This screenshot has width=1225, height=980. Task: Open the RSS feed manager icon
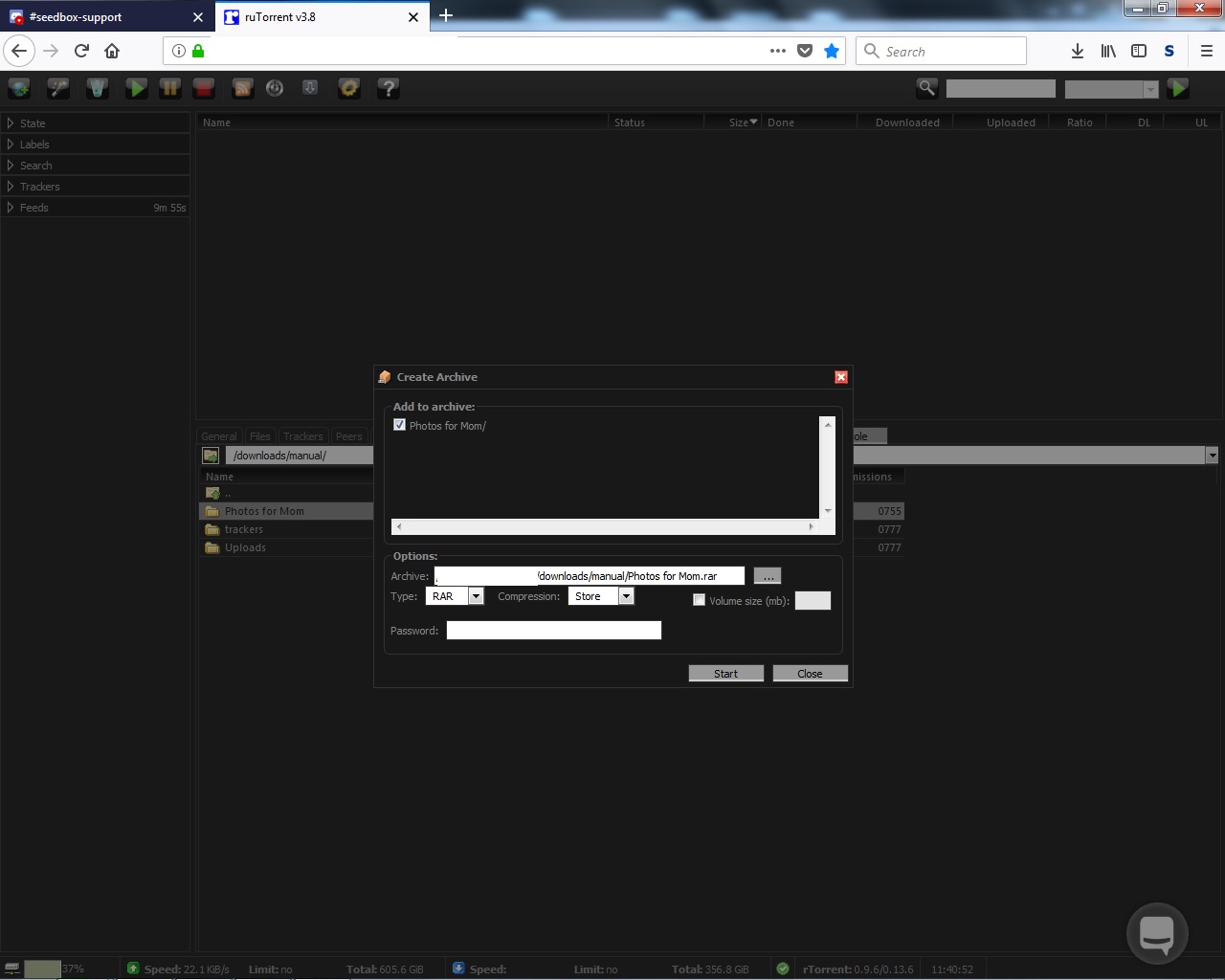(x=242, y=88)
